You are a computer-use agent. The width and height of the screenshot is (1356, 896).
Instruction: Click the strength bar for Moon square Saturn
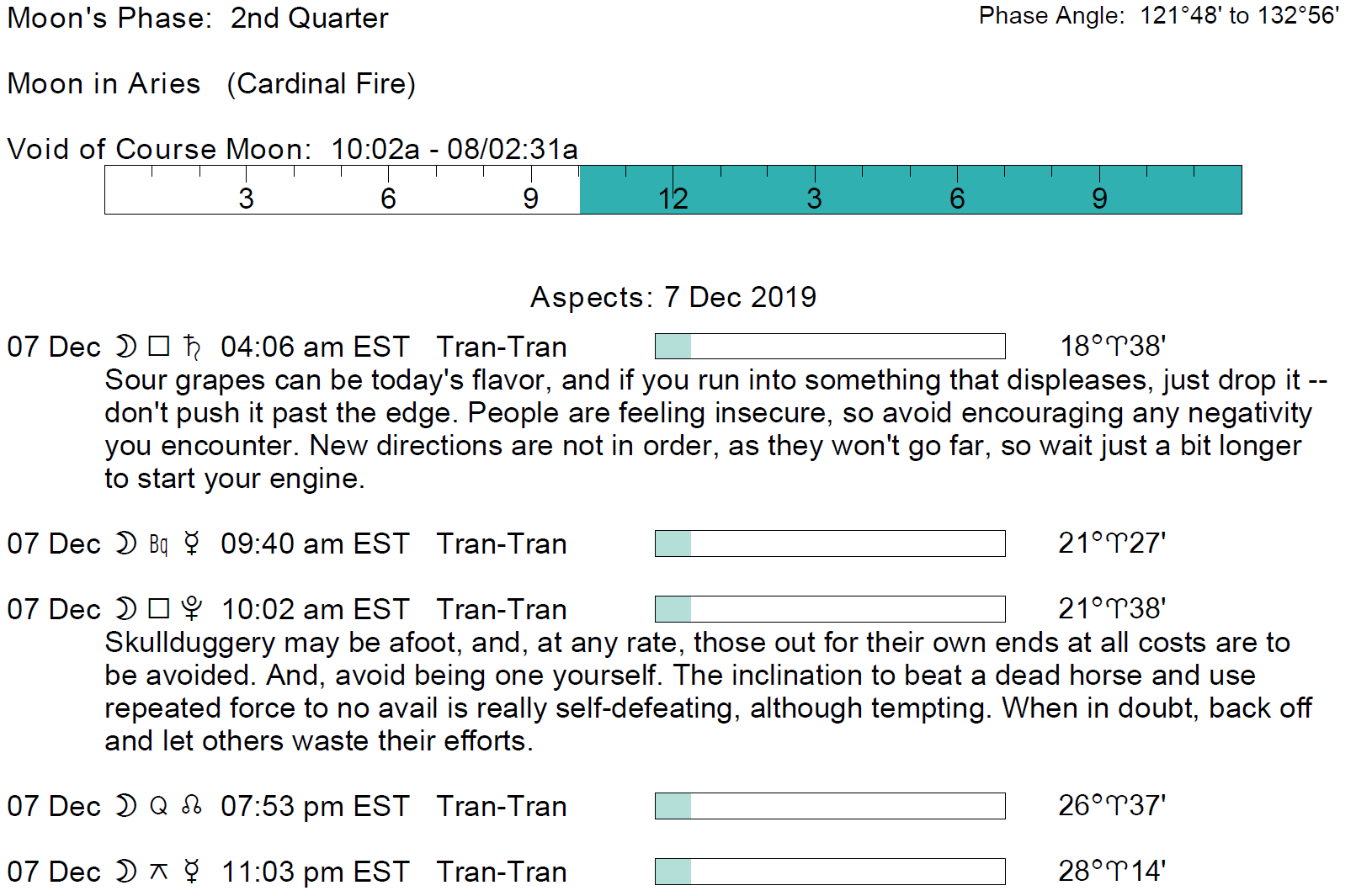pyautogui.click(x=829, y=346)
